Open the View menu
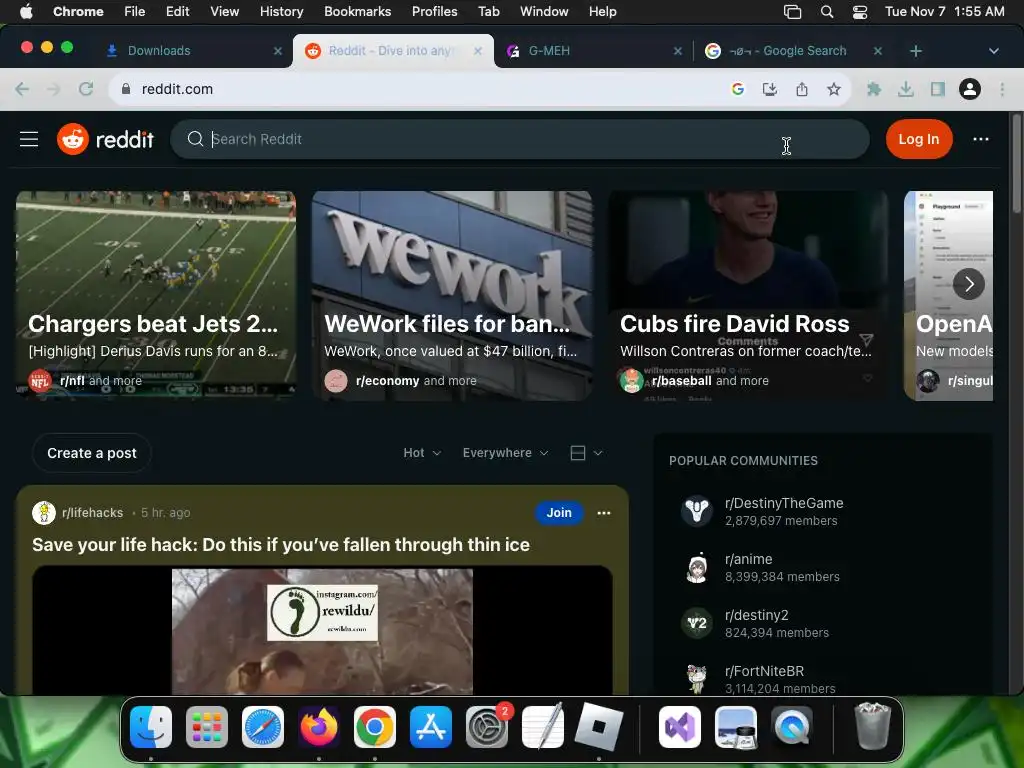 (x=224, y=12)
